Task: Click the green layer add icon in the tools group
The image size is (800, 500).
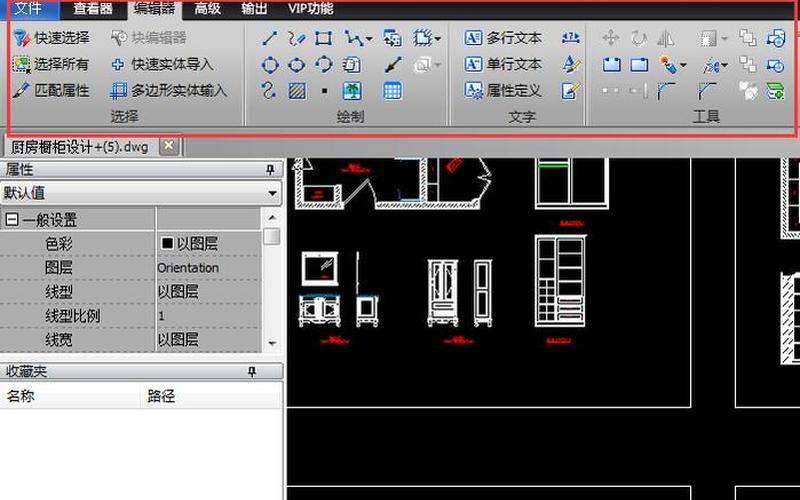Action: click(x=776, y=91)
